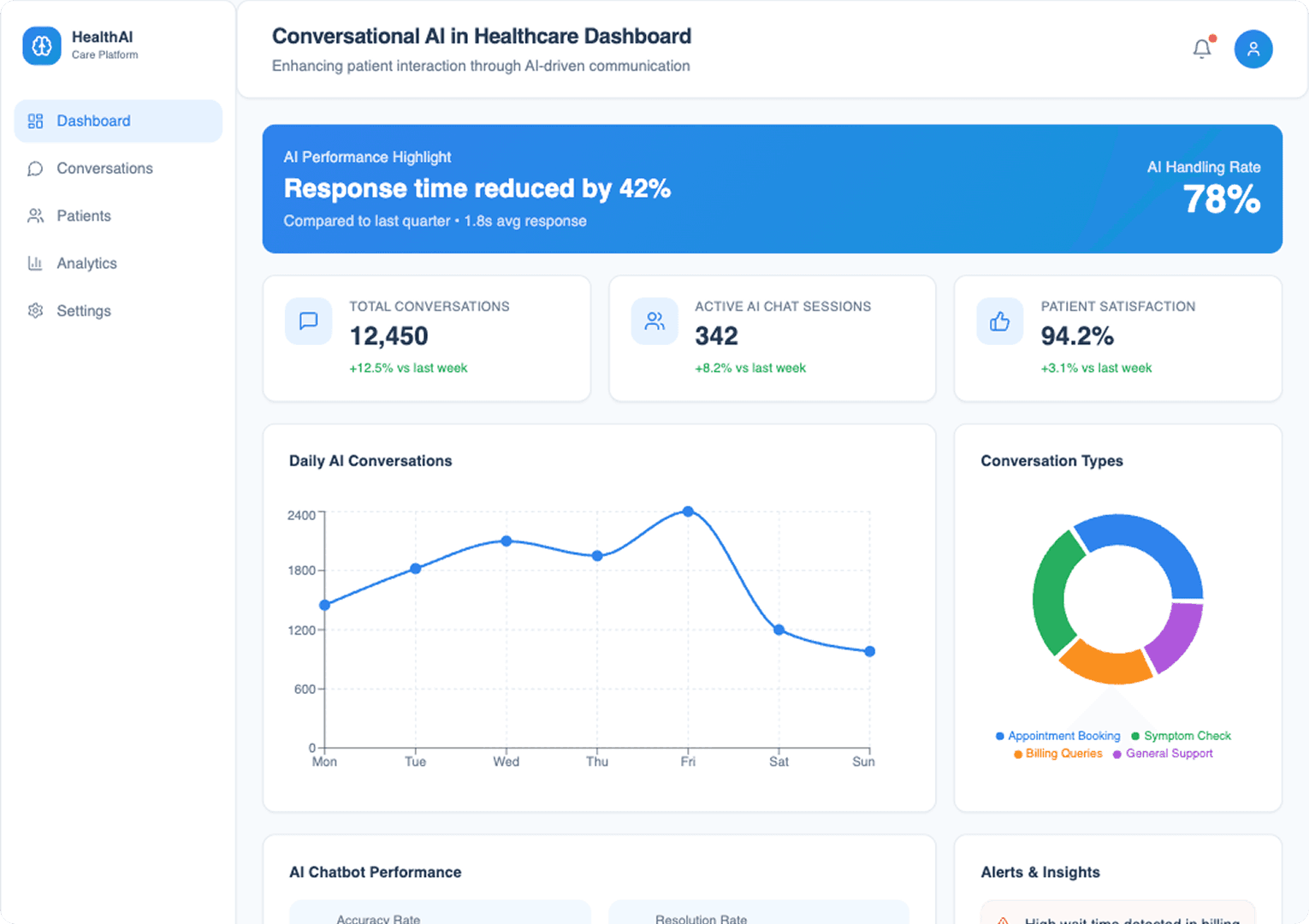Select the Analytics bar chart icon
The height and width of the screenshot is (924, 1309).
point(35,263)
